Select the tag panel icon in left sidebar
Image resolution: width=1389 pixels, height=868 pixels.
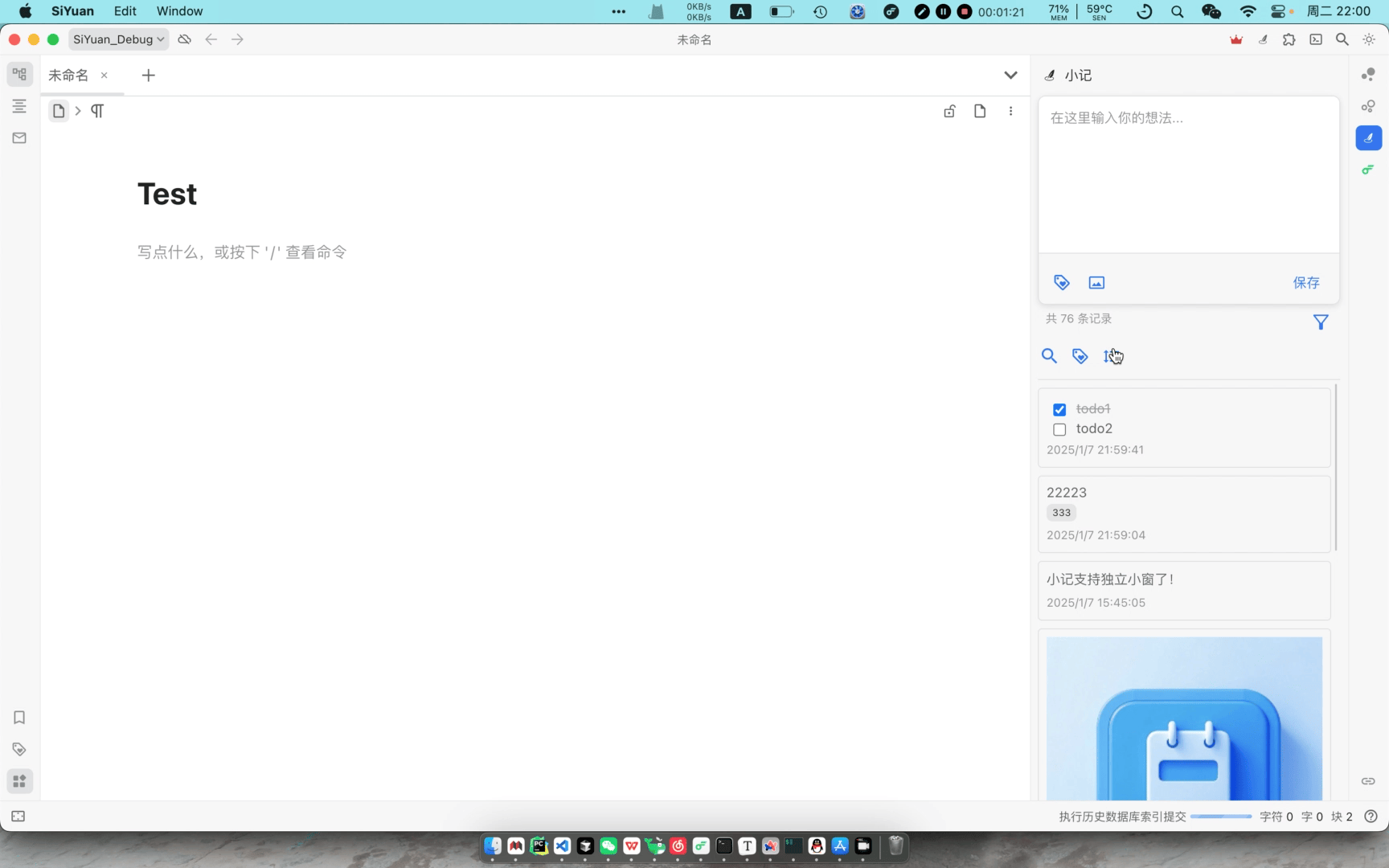pos(19,749)
